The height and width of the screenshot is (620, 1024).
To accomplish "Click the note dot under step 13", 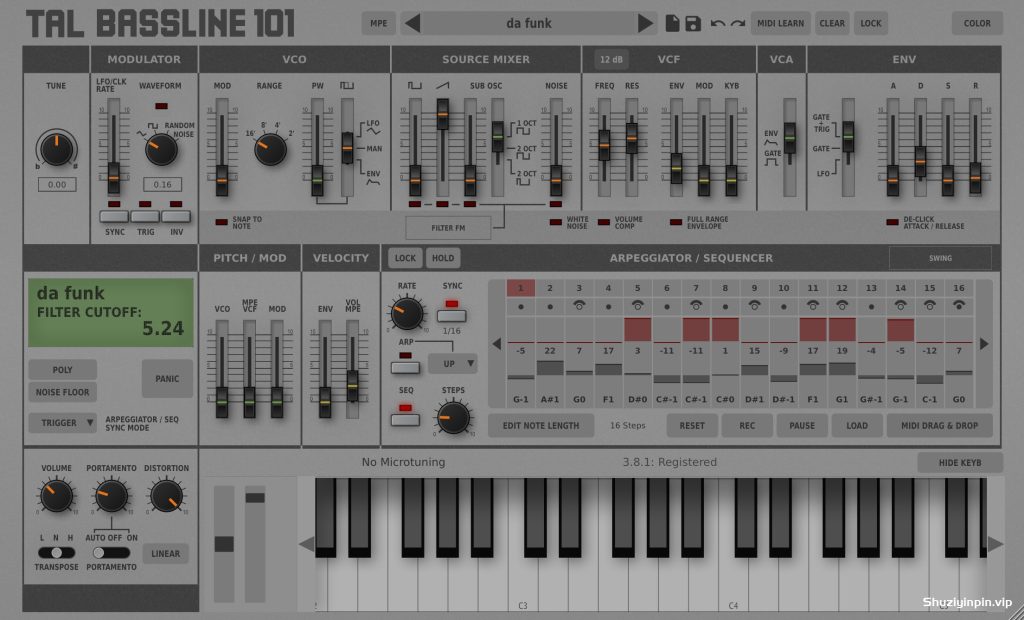I will pos(871,306).
